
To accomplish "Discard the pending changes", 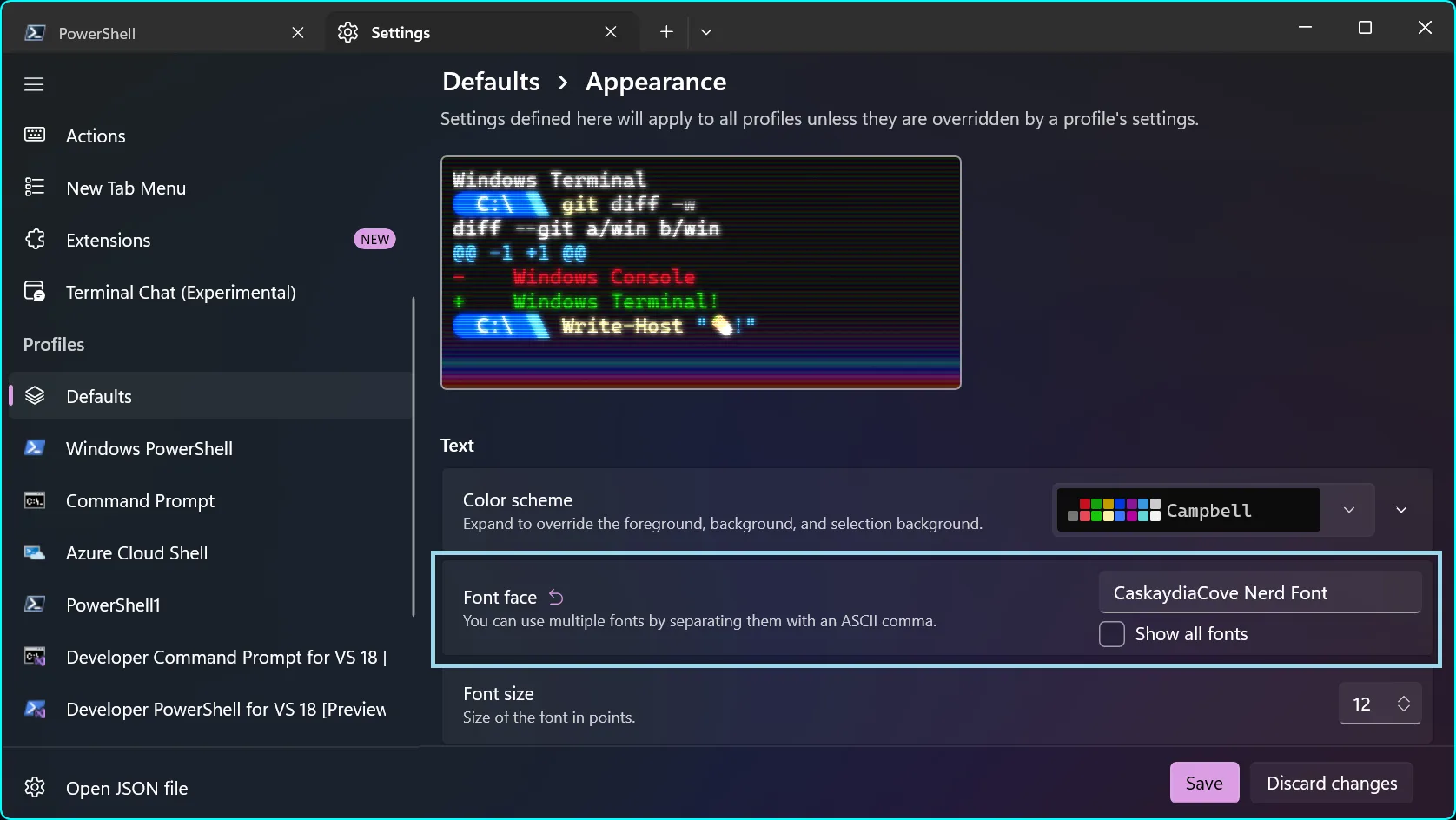I will tap(1332, 783).
